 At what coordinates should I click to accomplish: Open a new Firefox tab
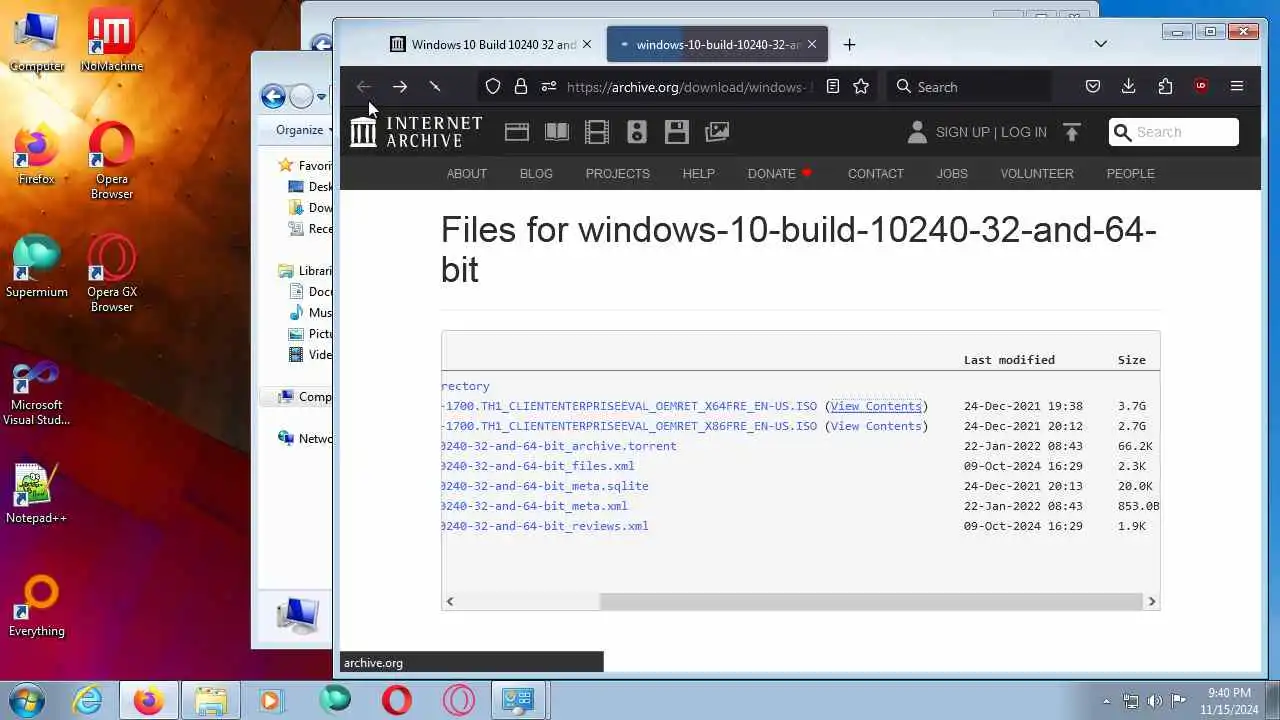click(849, 44)
